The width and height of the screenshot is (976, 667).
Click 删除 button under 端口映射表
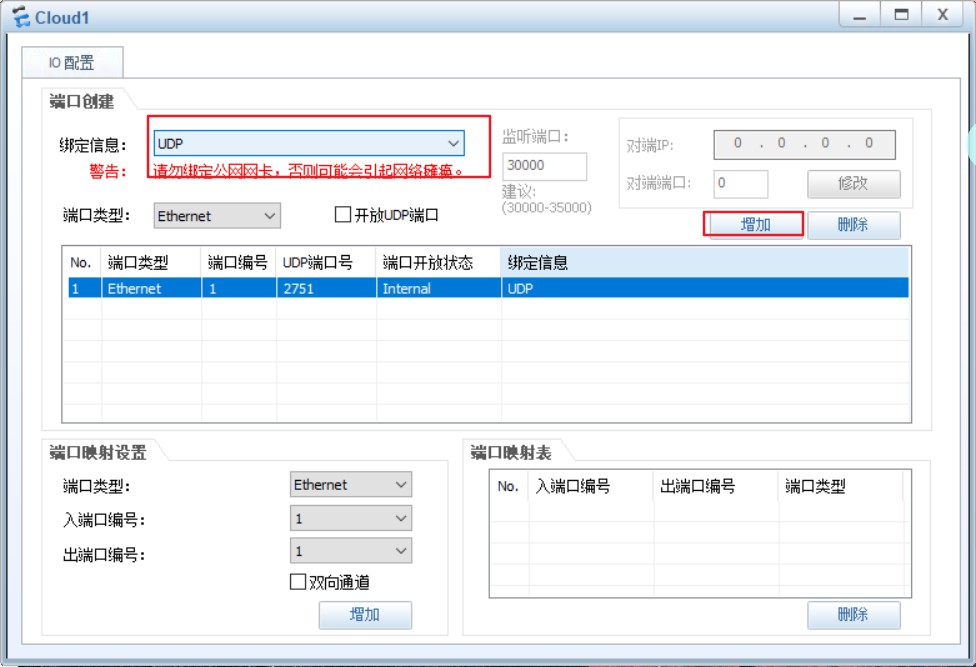pyautogui.click(x=853, y=615)
